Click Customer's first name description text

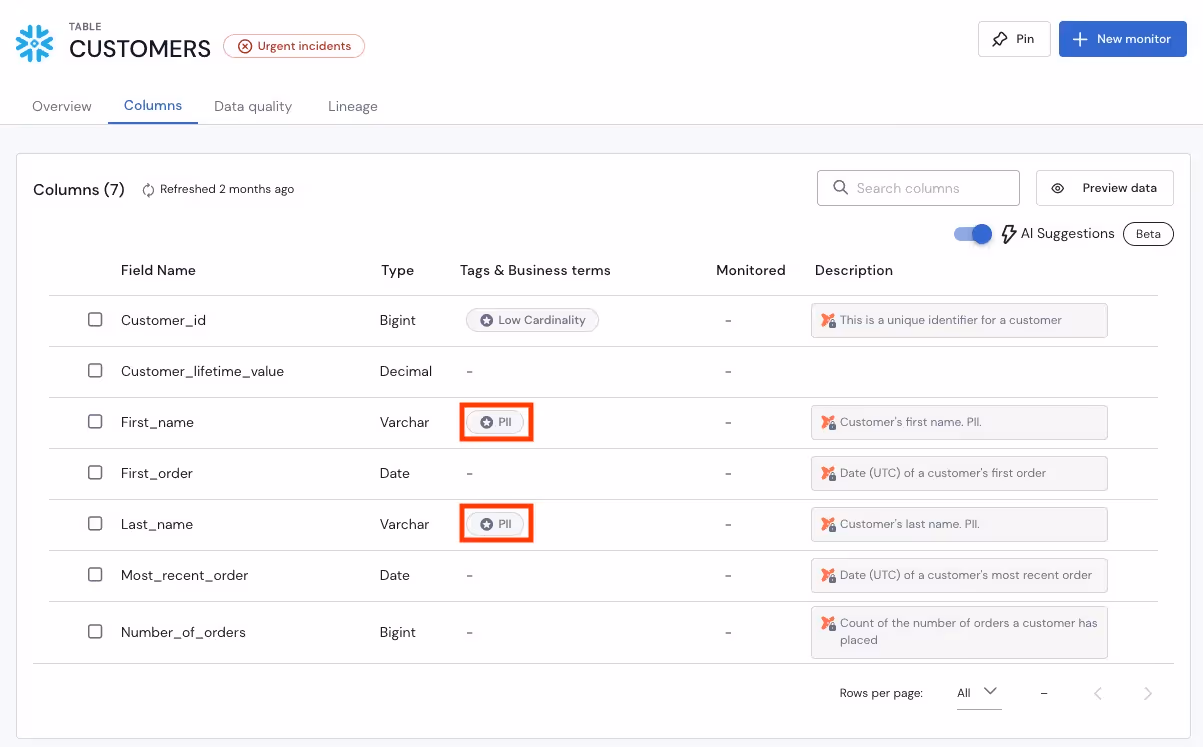point(910,422)
